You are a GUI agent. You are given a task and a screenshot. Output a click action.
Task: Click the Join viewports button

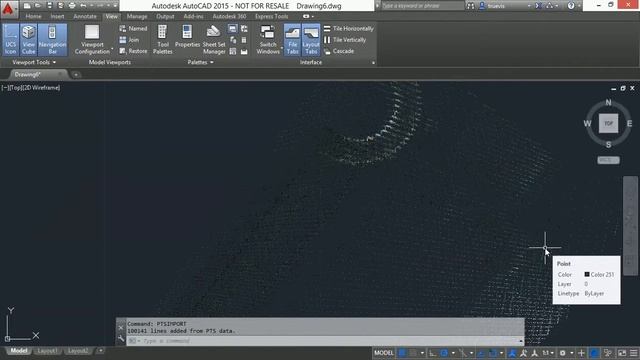[x=129, y=40]
